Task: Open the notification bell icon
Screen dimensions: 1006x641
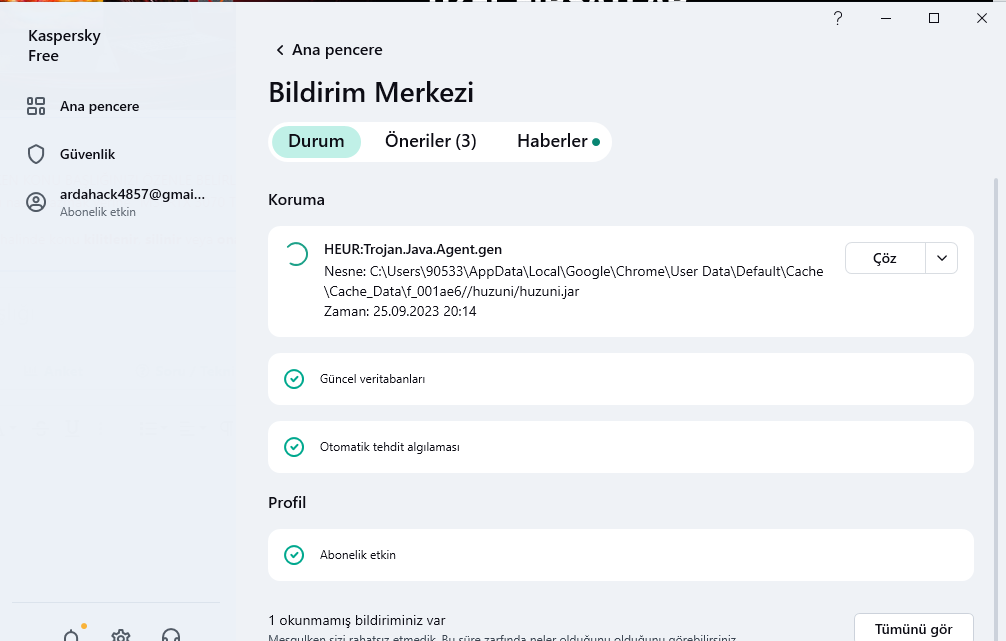Action: pyautogui.click(x=71, y=635)
